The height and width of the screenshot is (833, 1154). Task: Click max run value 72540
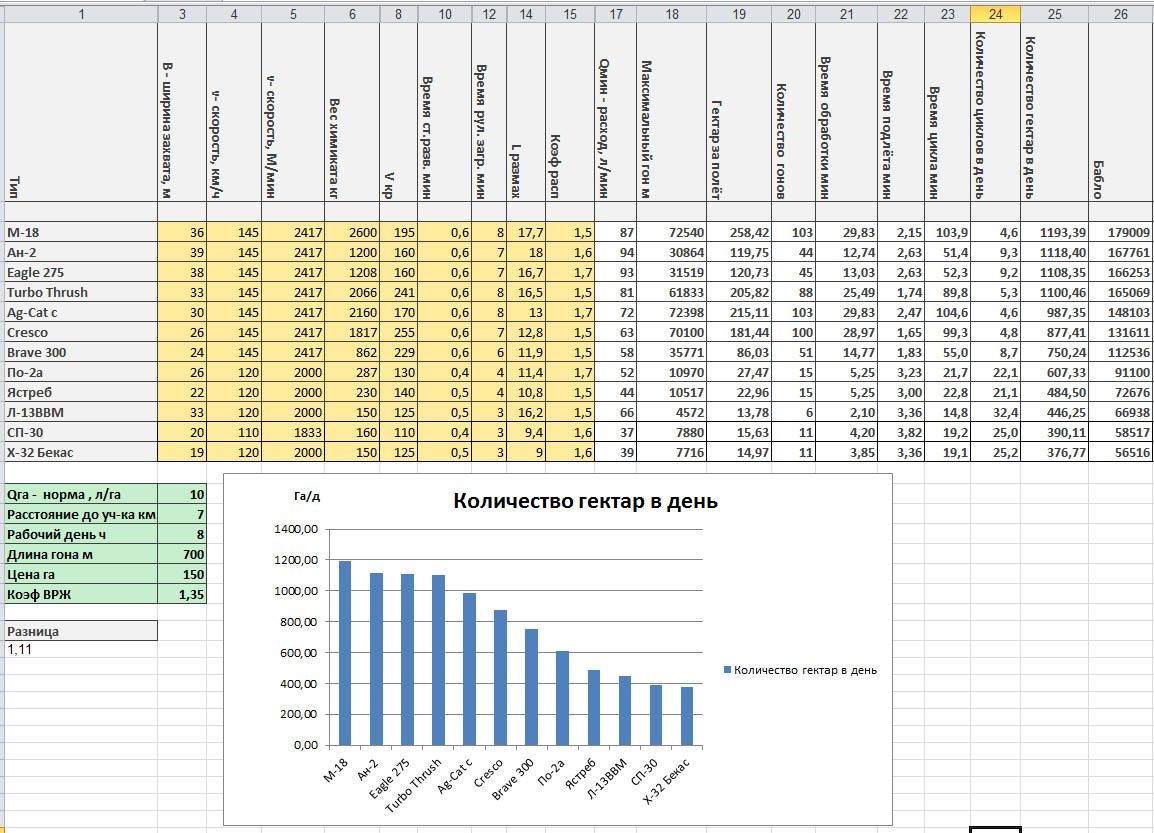[x=671, y=233]
